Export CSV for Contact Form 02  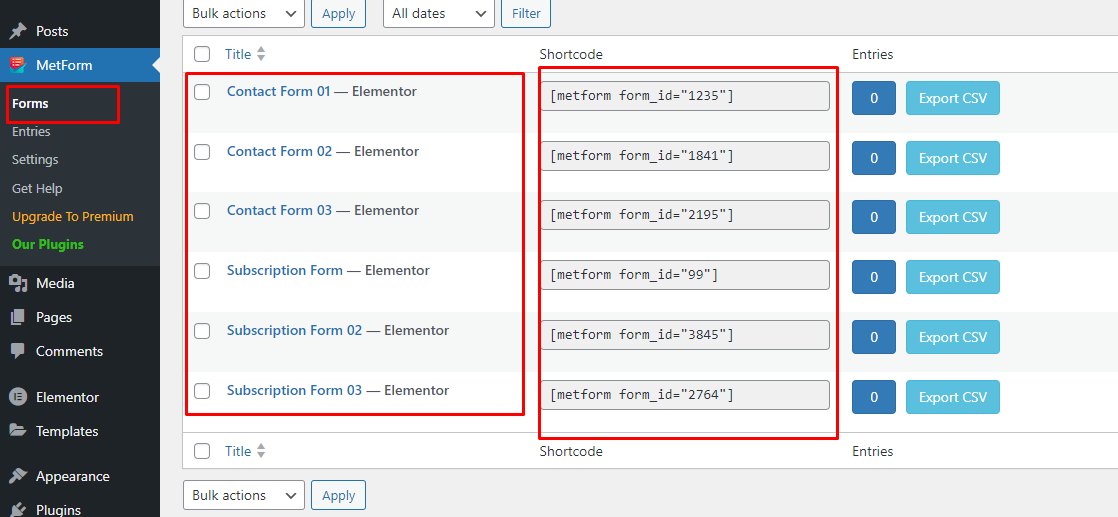pos(953,158)
